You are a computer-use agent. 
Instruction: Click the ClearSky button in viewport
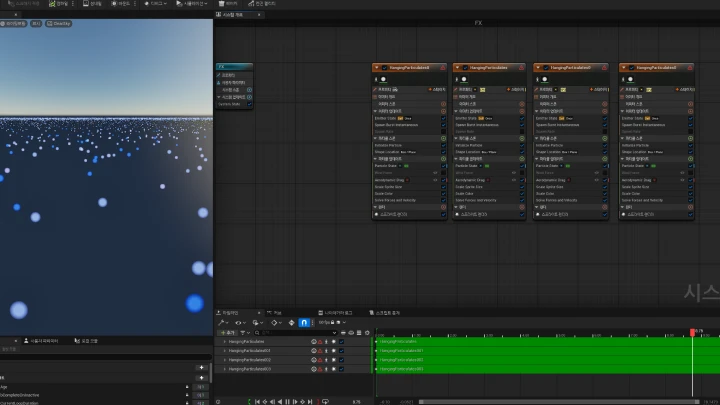59,23
